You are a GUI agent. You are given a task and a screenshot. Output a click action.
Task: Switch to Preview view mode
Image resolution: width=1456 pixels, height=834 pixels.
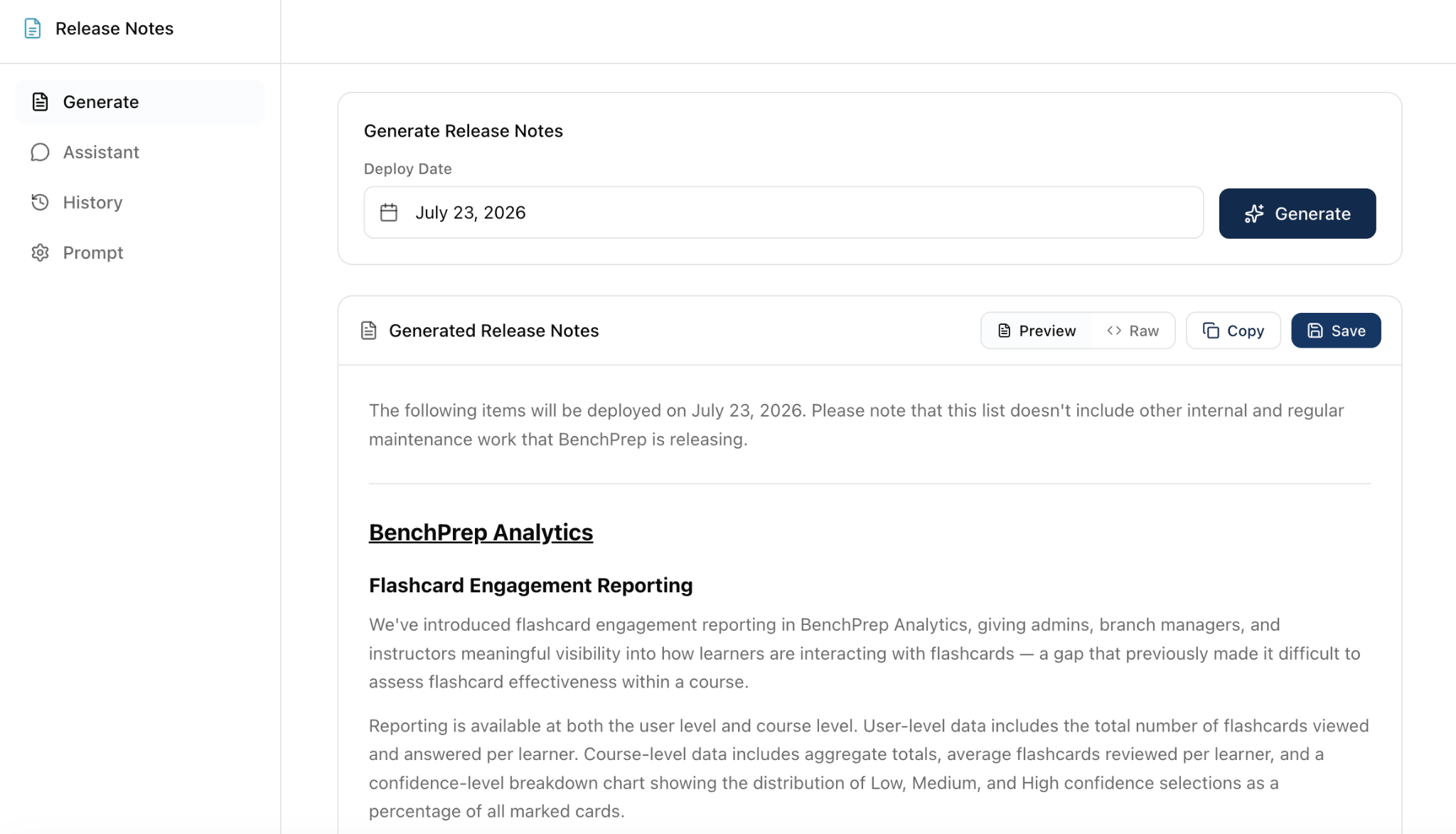pyautogui.click(x=1037, y=331)
